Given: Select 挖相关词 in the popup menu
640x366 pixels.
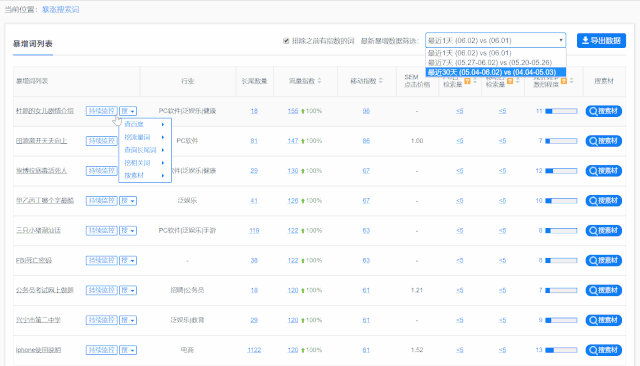Looking at the screenshot, I should (x=145, y=163).
